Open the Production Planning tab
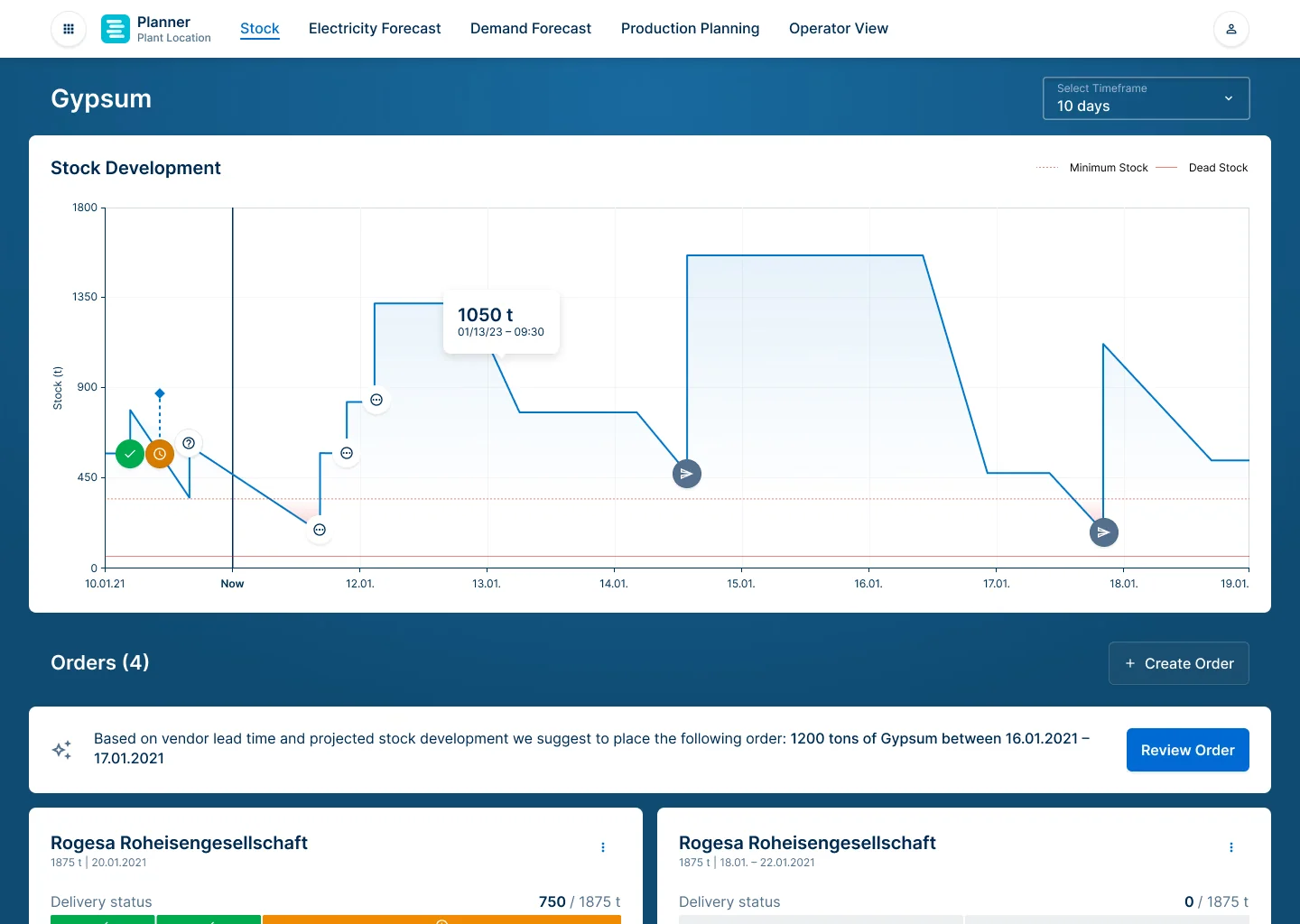This screenshot has height=924, width=1300. click(691, 29)
